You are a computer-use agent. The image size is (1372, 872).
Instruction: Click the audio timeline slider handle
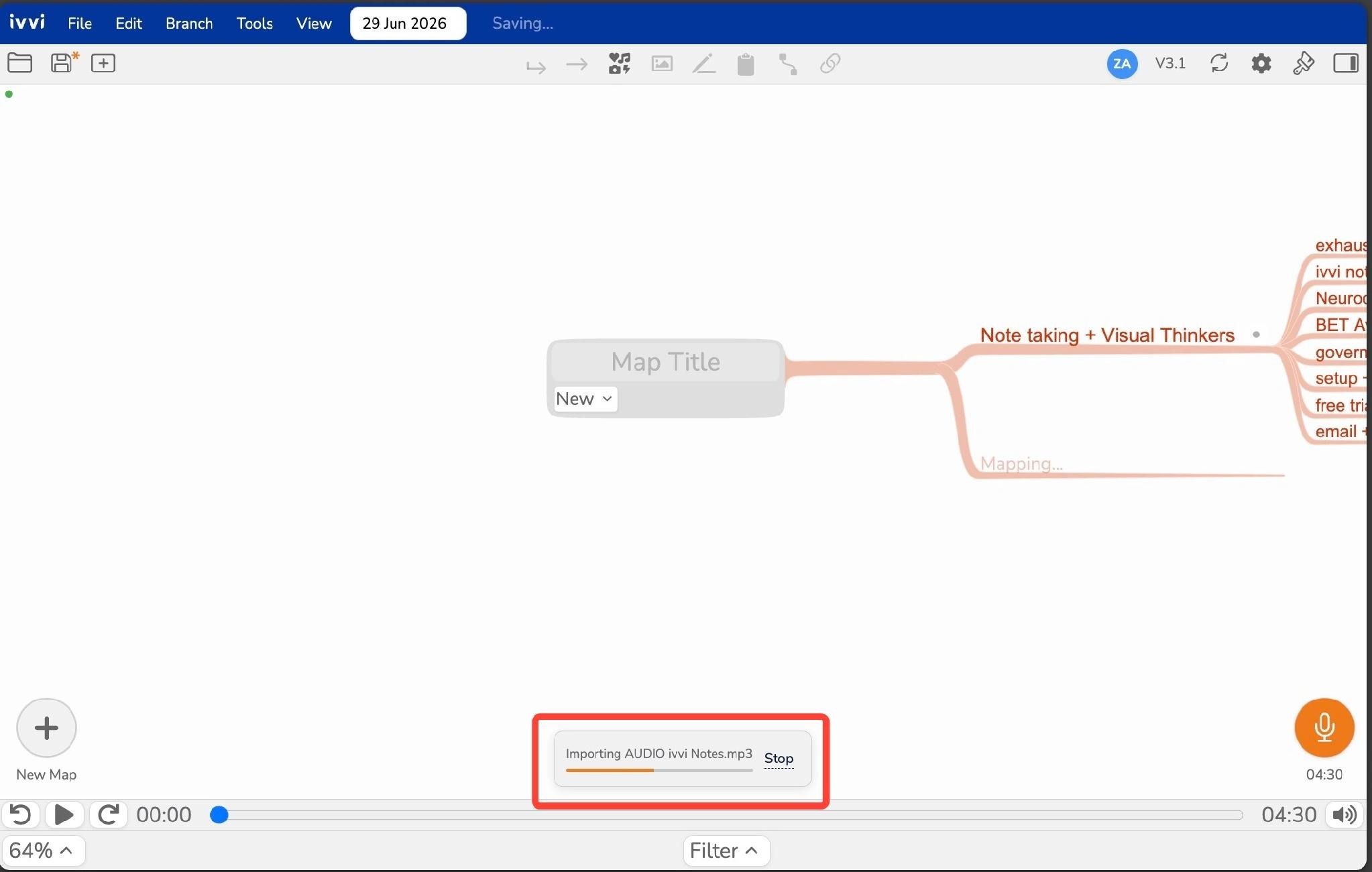click(x=219, y=814)
